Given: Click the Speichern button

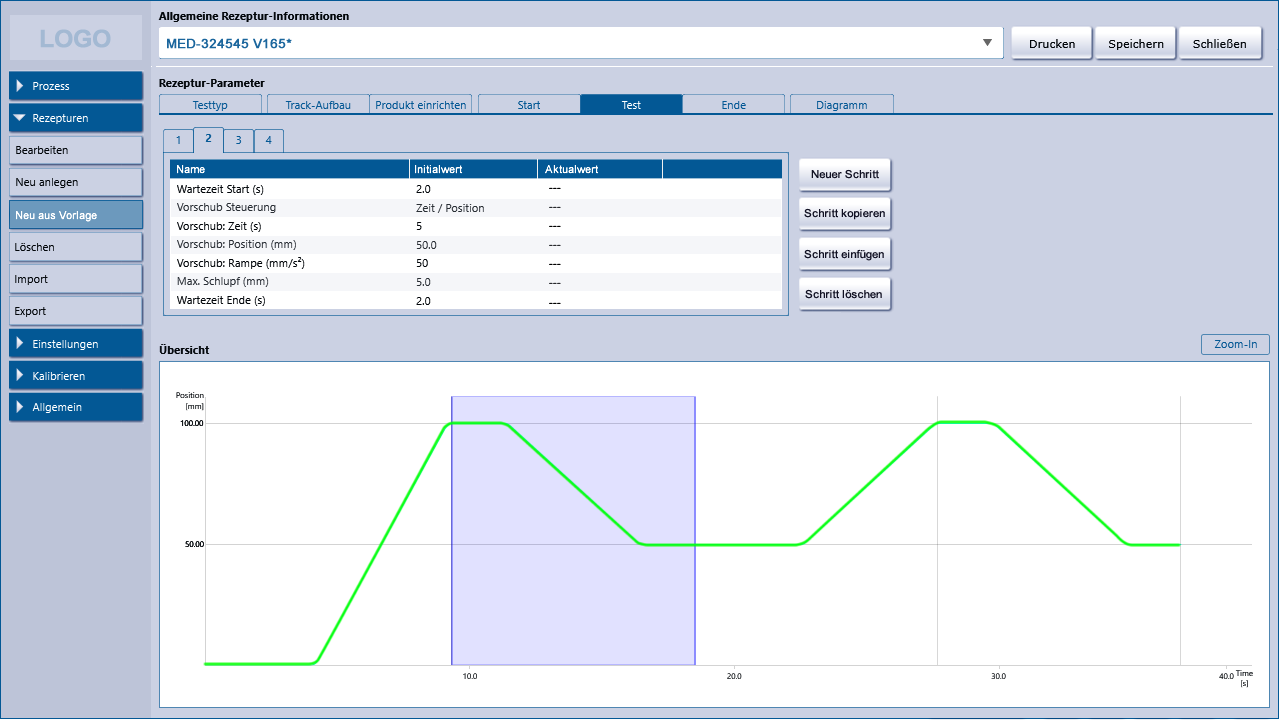Looking at the screenshot, I should pyautogui.click(x=1135, y=43).
